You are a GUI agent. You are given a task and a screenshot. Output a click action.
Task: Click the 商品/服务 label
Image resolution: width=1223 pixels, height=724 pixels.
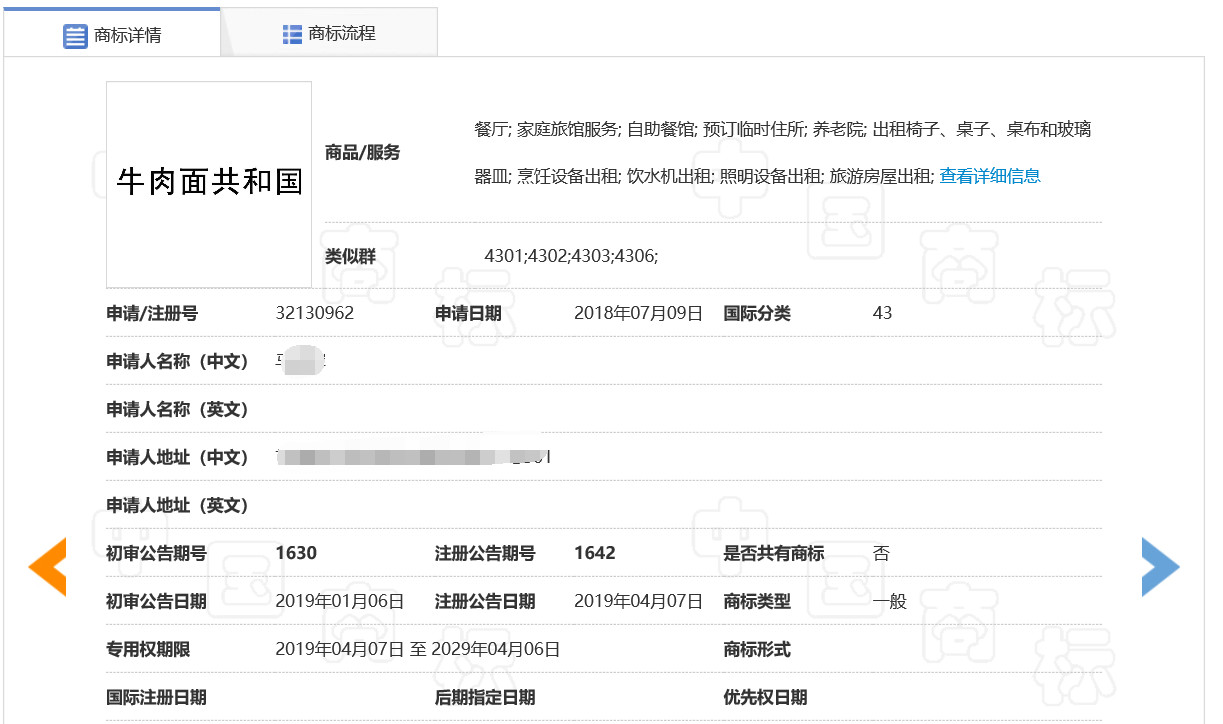point(363,152)
